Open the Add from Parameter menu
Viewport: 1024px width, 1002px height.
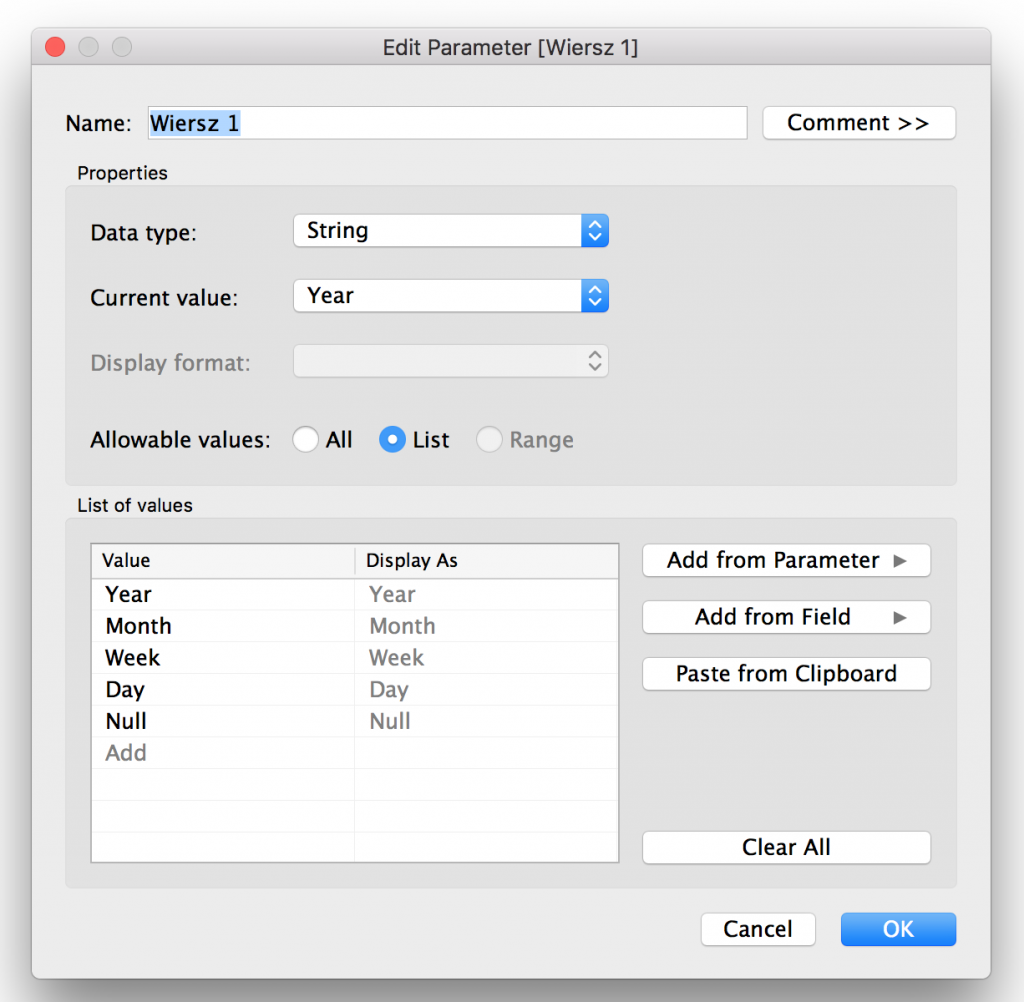786,560
